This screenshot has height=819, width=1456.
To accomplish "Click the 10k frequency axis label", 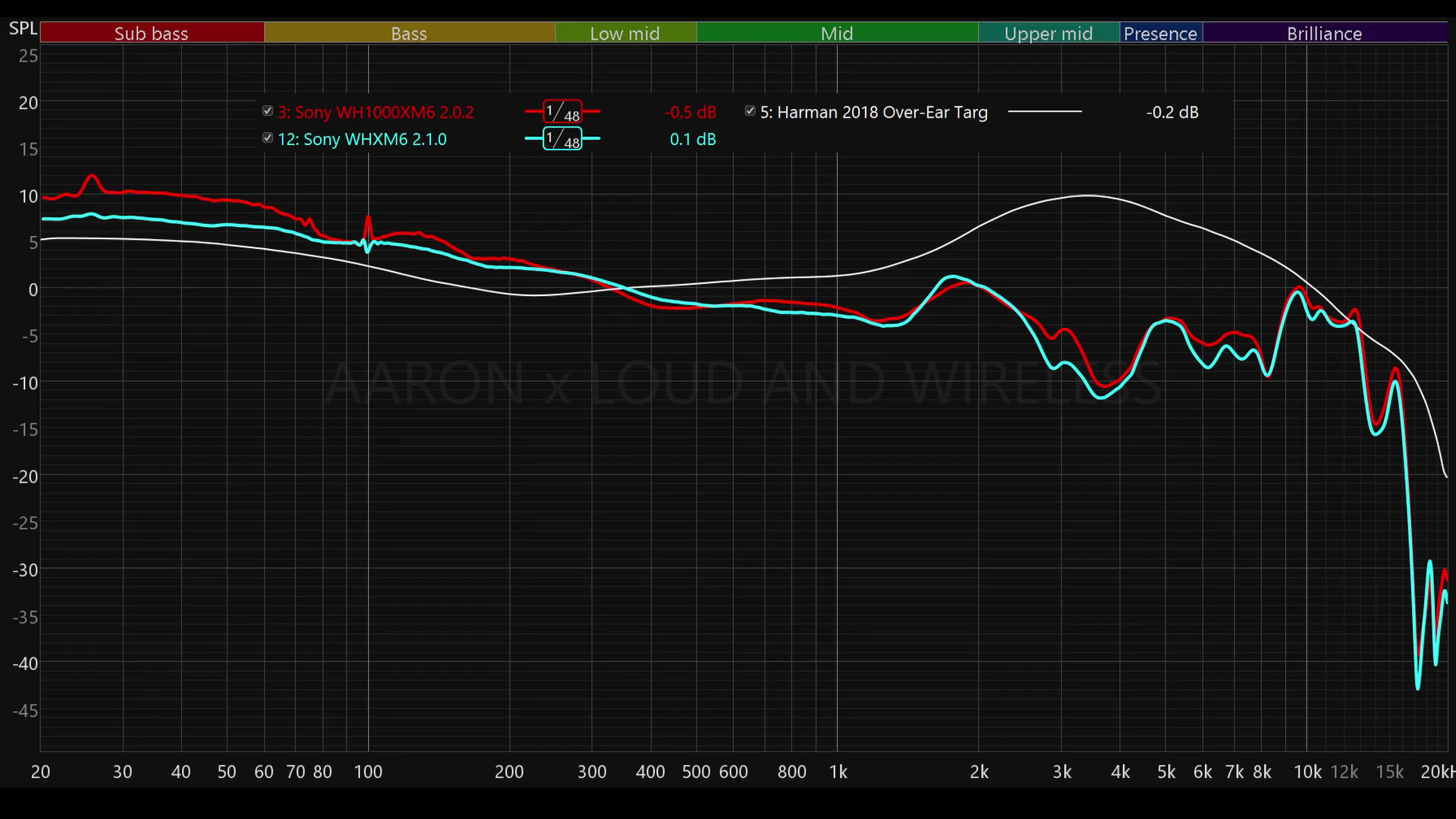I will 1307,772.
